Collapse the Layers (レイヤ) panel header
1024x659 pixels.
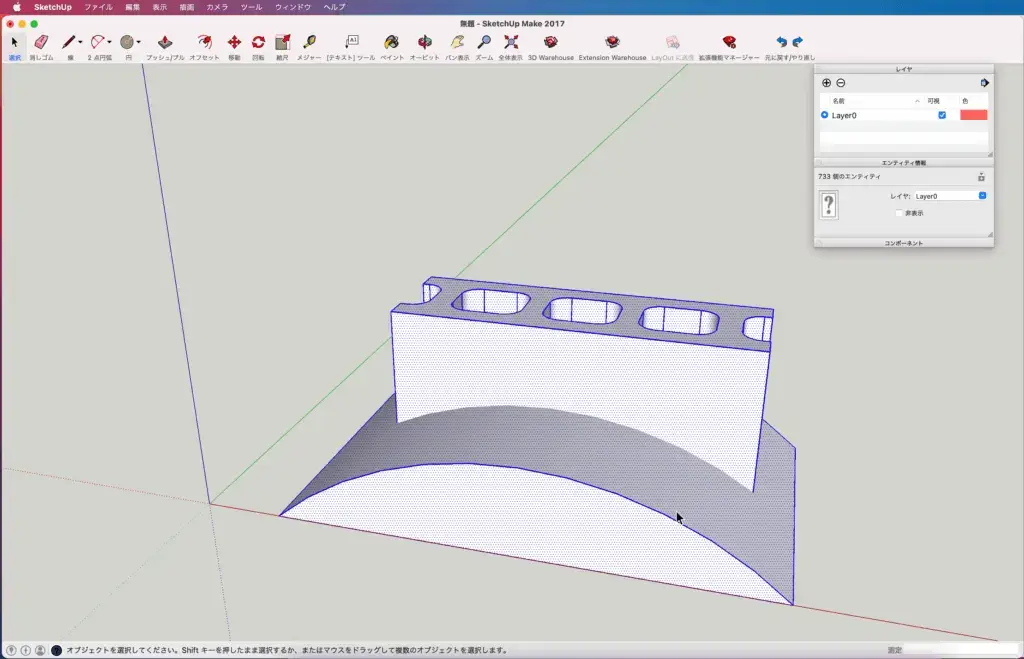[904, 69]
